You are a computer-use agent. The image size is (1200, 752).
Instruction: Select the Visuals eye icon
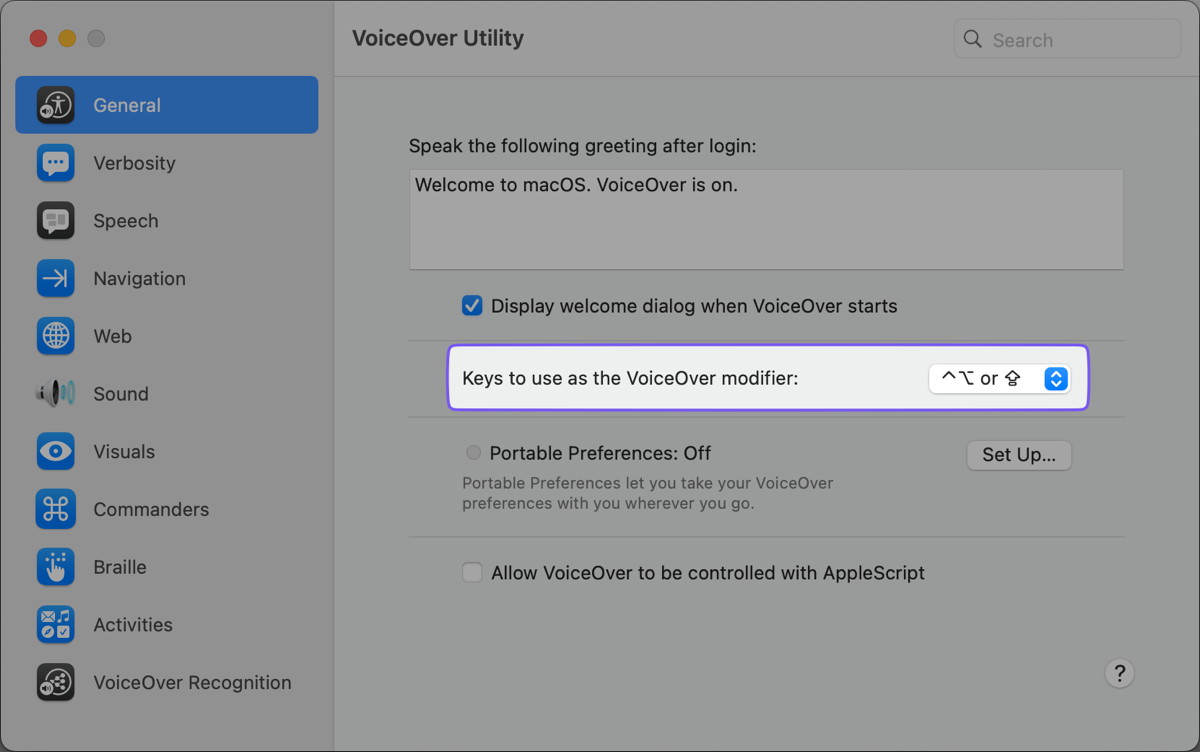(56, 452)
